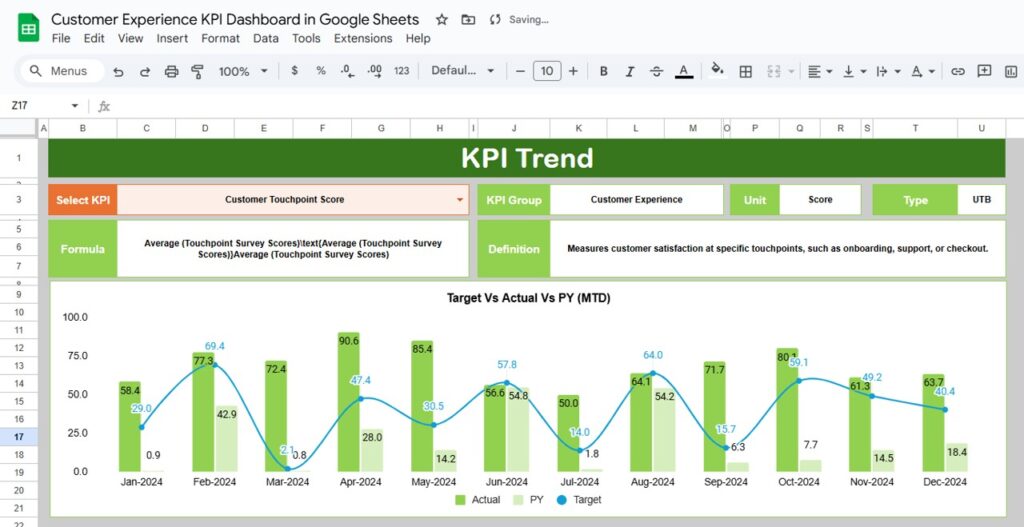Viewport: 1024px width, 527px height.
Task: Click the font size field showing 10
Action: (x=547, y=71)
